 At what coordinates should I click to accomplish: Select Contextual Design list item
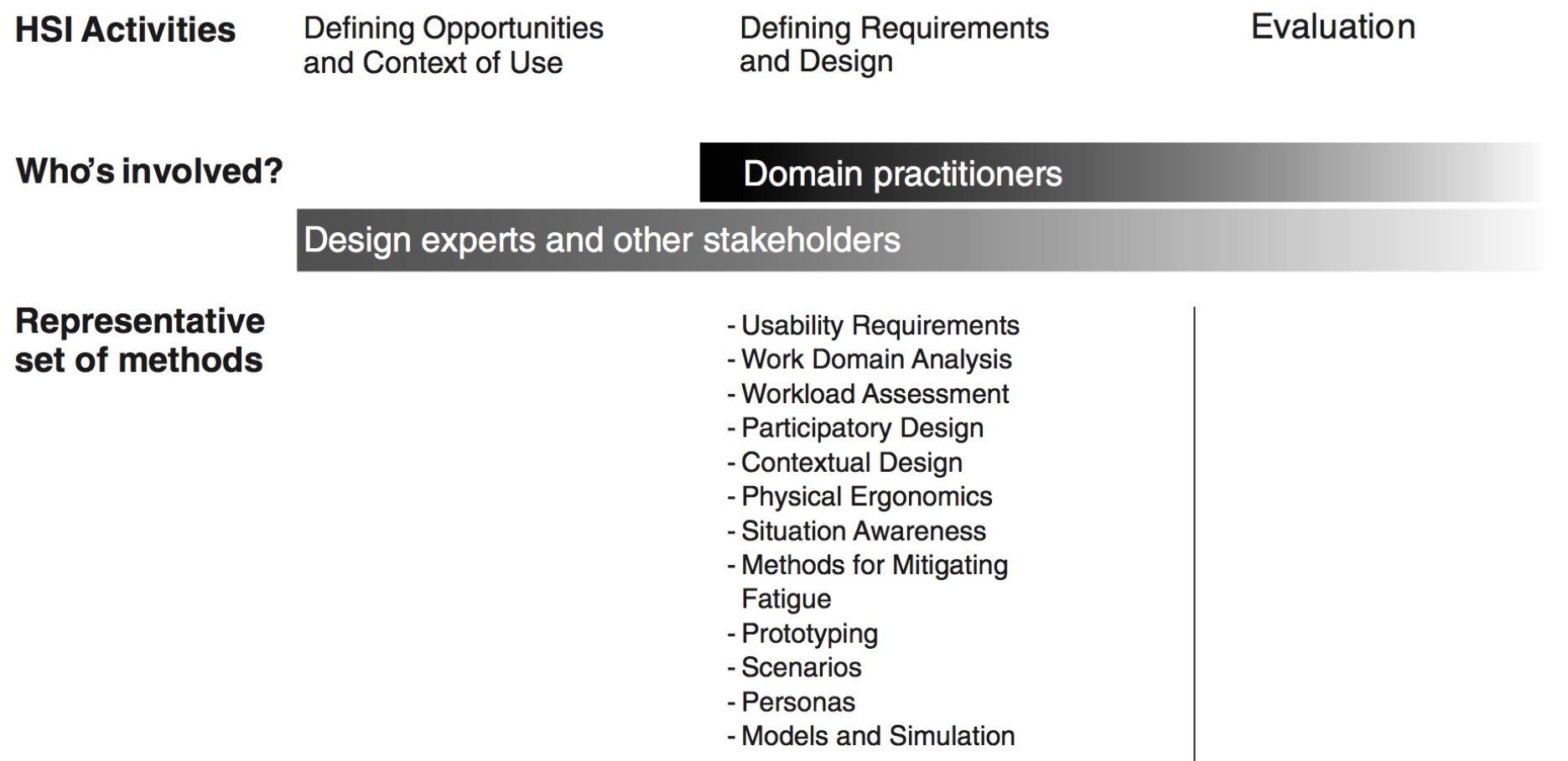point(844,463)
